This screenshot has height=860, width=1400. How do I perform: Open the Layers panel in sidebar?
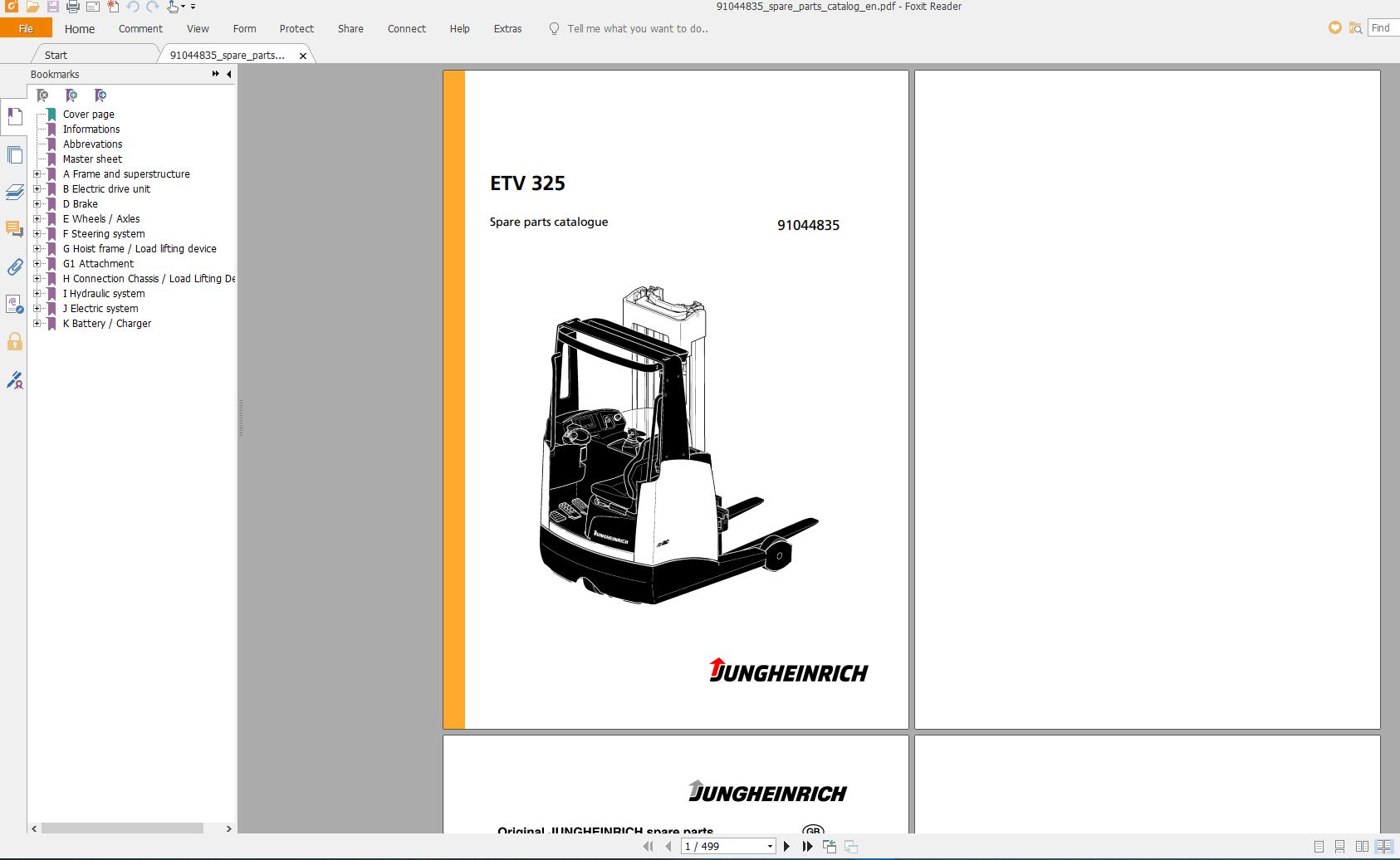tap(14, 193)
